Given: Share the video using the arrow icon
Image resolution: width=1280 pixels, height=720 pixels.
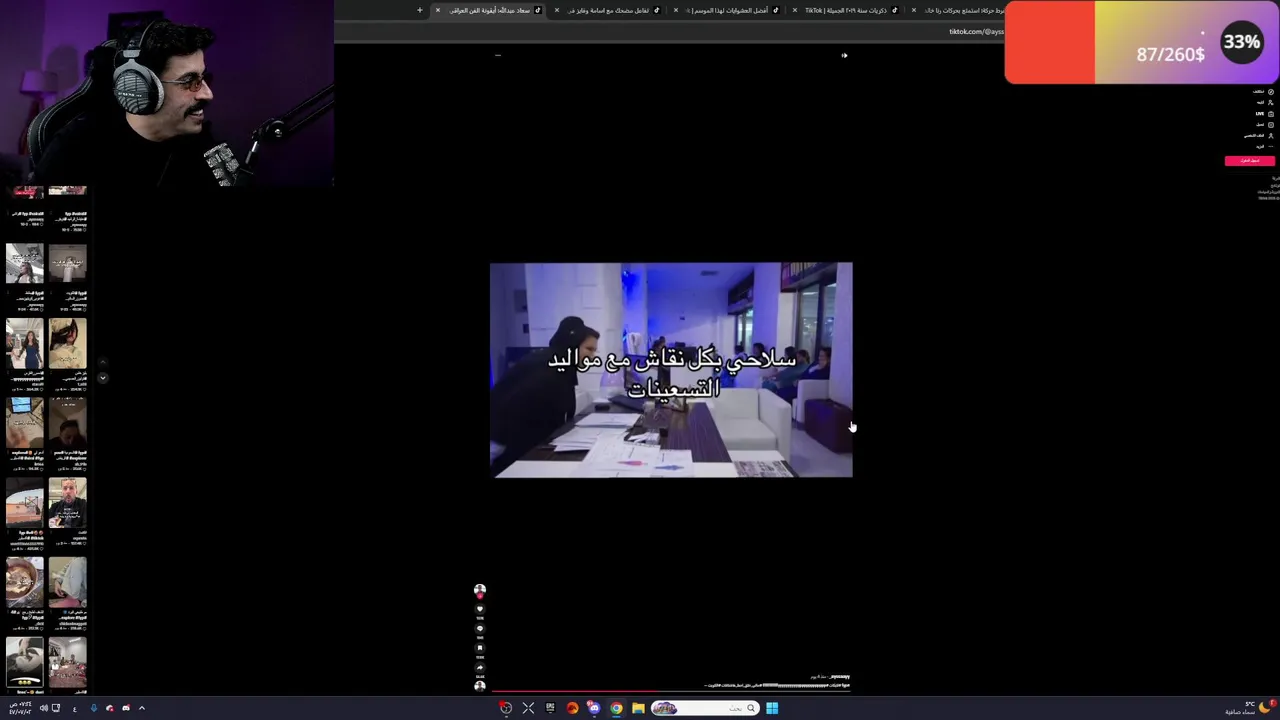Looking at the screenshot, I should click(479, 667).
